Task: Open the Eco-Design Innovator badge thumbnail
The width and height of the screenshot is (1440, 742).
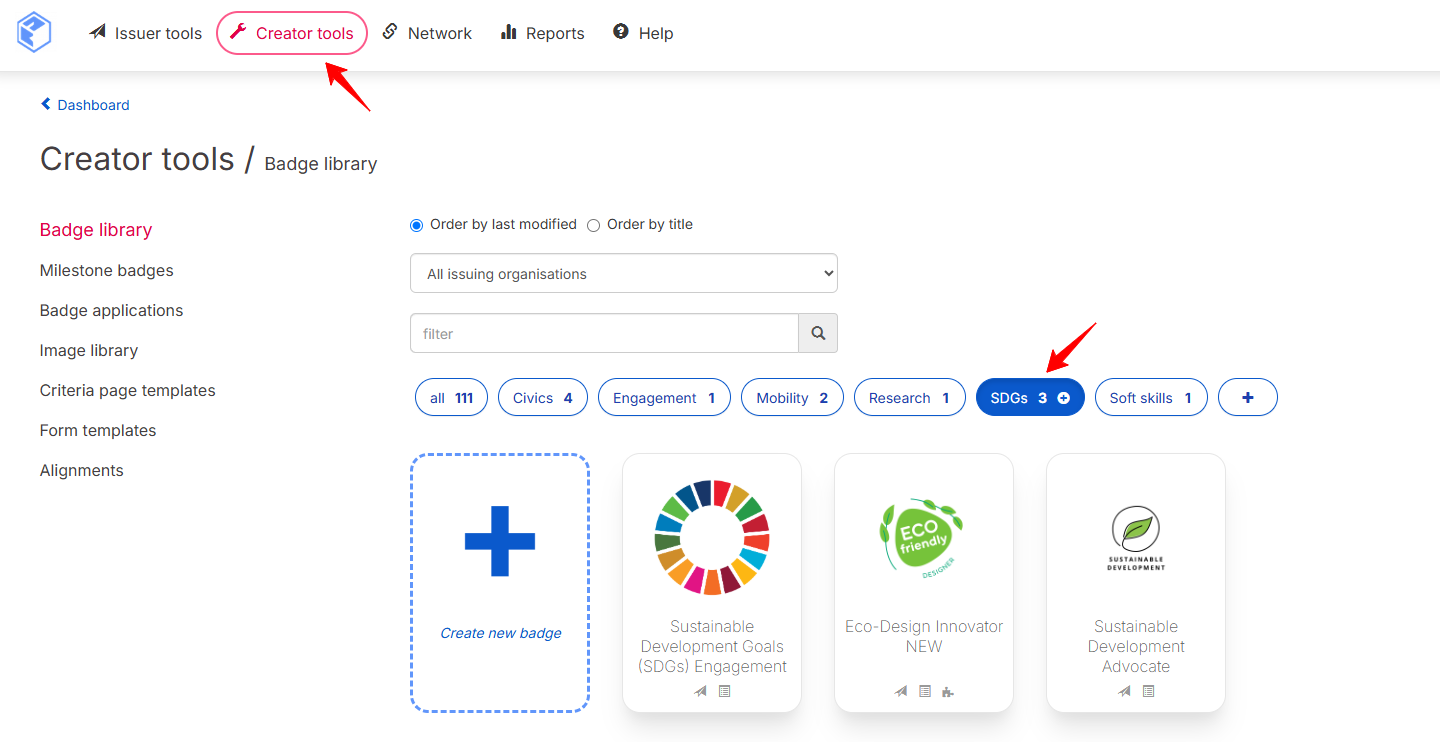Action: [923, 537]
